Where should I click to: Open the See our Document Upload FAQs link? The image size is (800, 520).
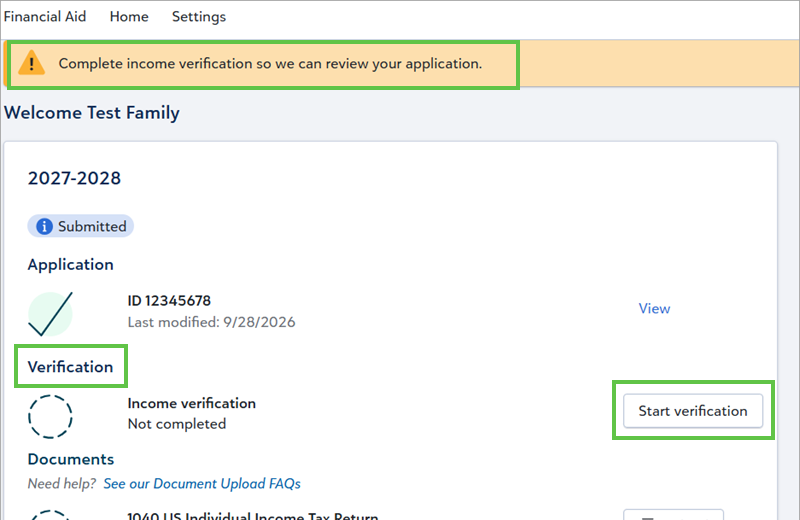(202, 483)
